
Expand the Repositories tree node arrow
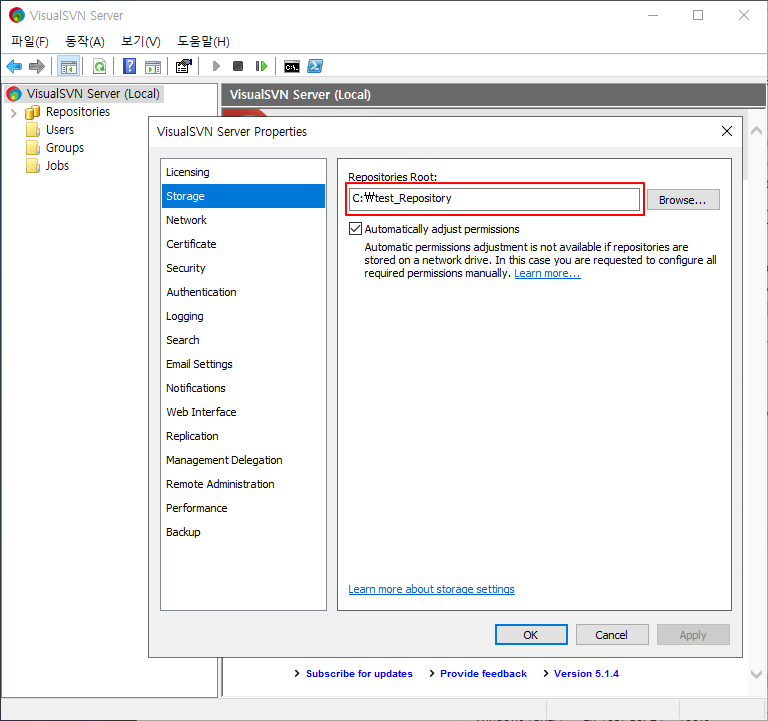pyautogui.click(x=14, y=113)
